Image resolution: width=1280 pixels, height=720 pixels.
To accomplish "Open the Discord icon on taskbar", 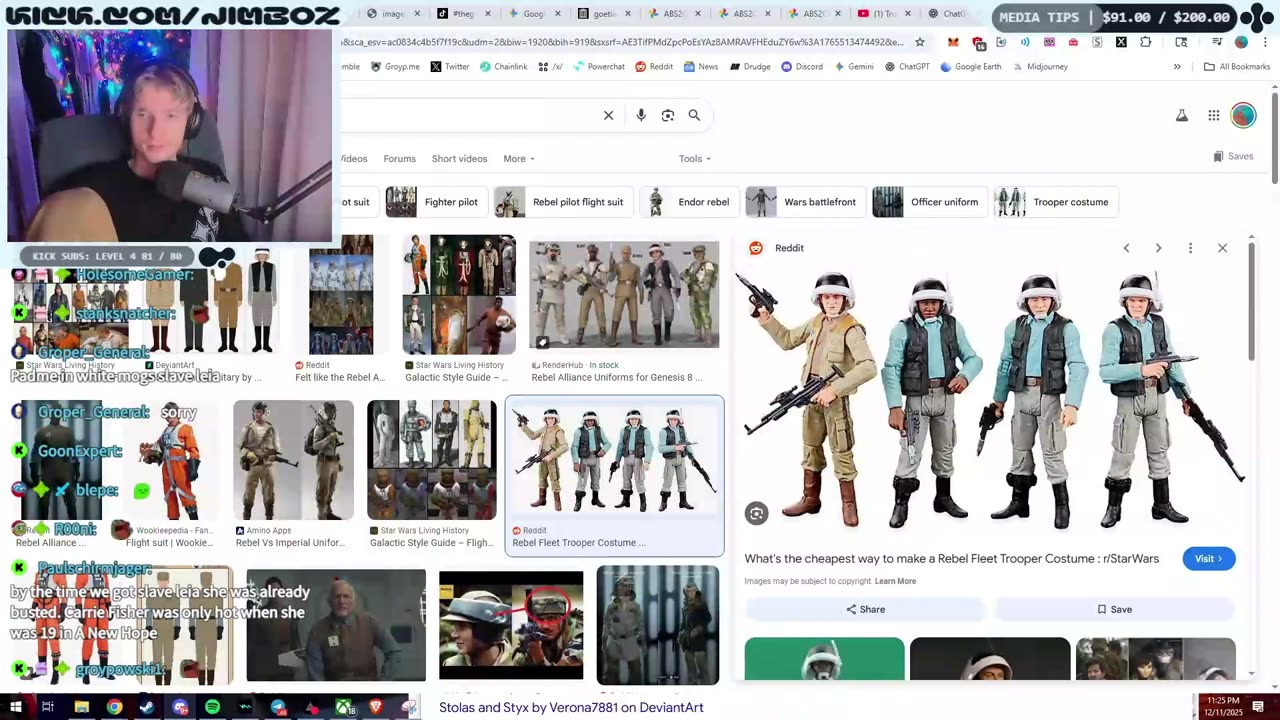I will pyautogui.click(x=180, y=707).
